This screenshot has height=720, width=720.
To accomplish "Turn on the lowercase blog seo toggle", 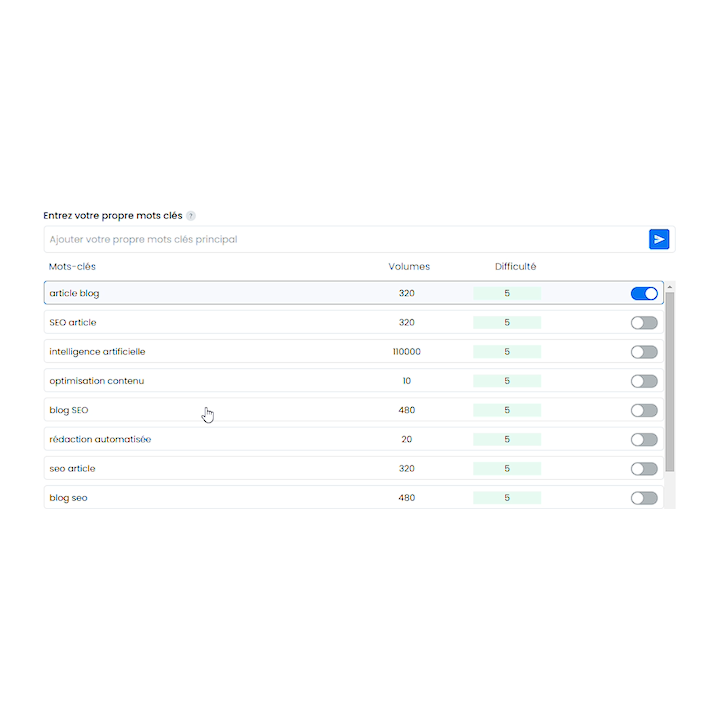I will coord(644,498).
